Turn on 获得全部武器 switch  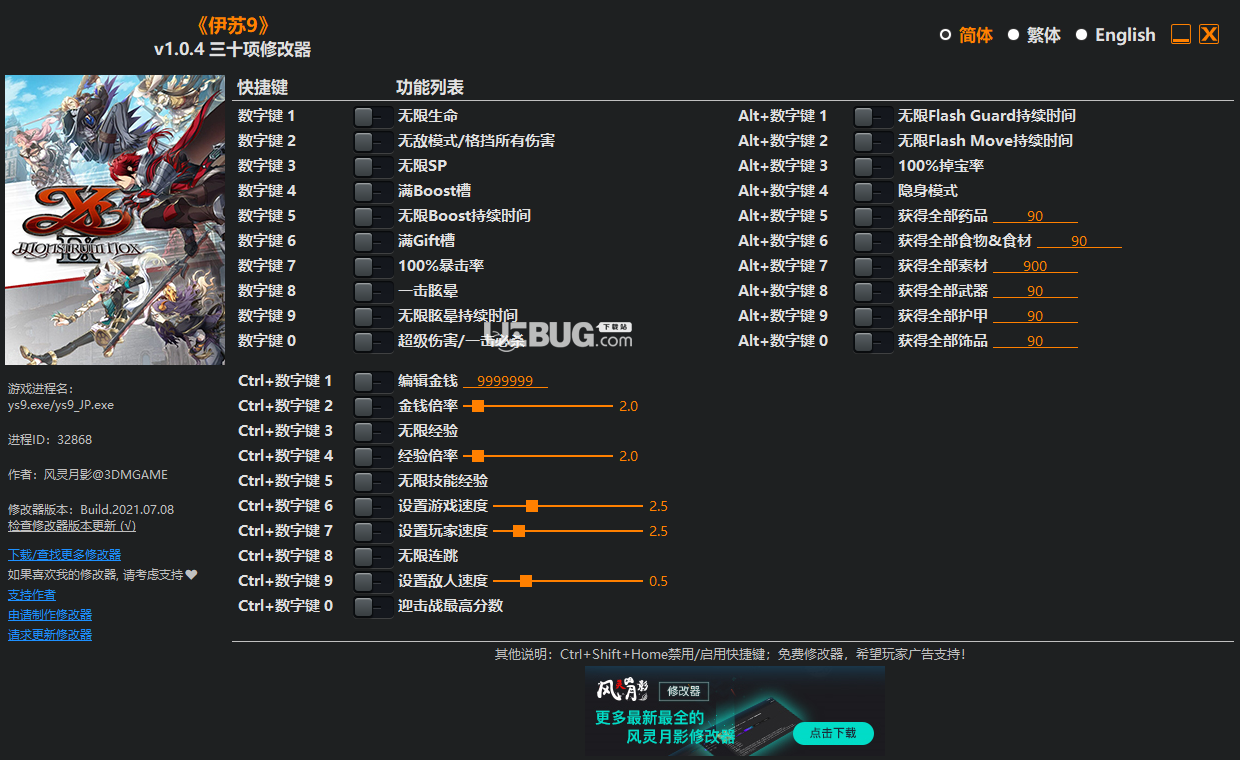pyautogui.click(x=873, y=292)
